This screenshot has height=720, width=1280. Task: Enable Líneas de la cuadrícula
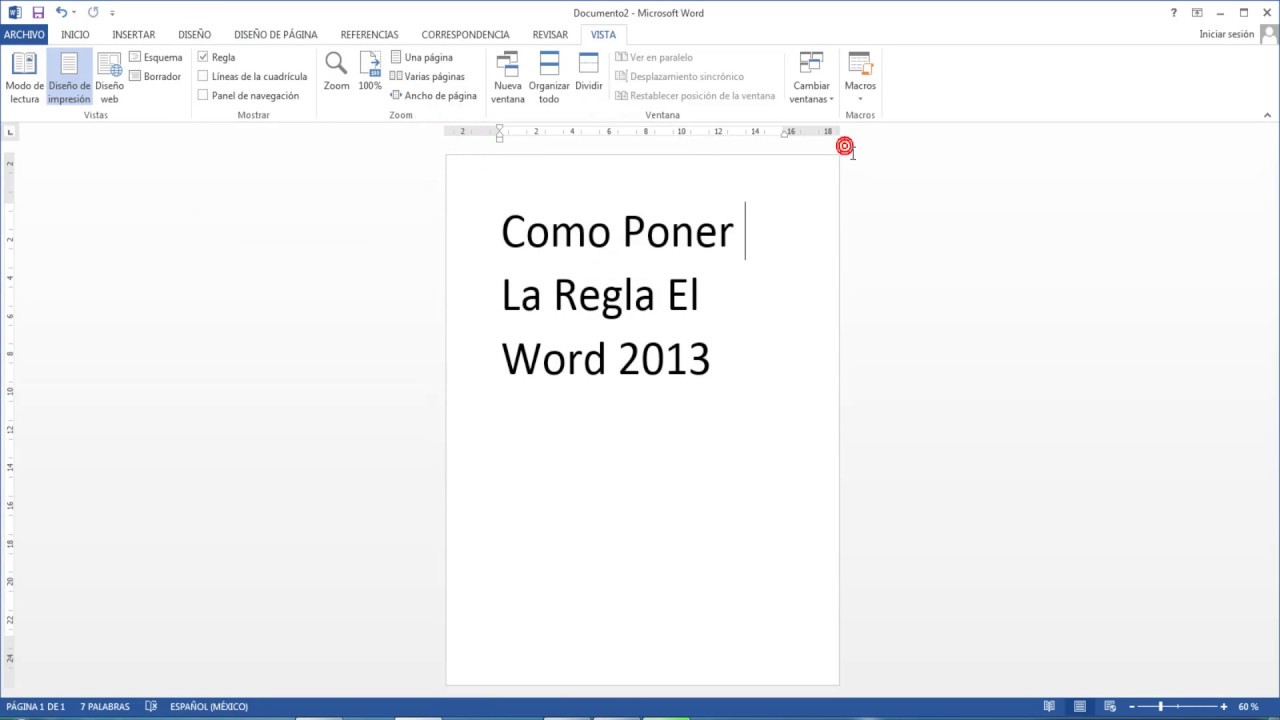click(203, 76)
